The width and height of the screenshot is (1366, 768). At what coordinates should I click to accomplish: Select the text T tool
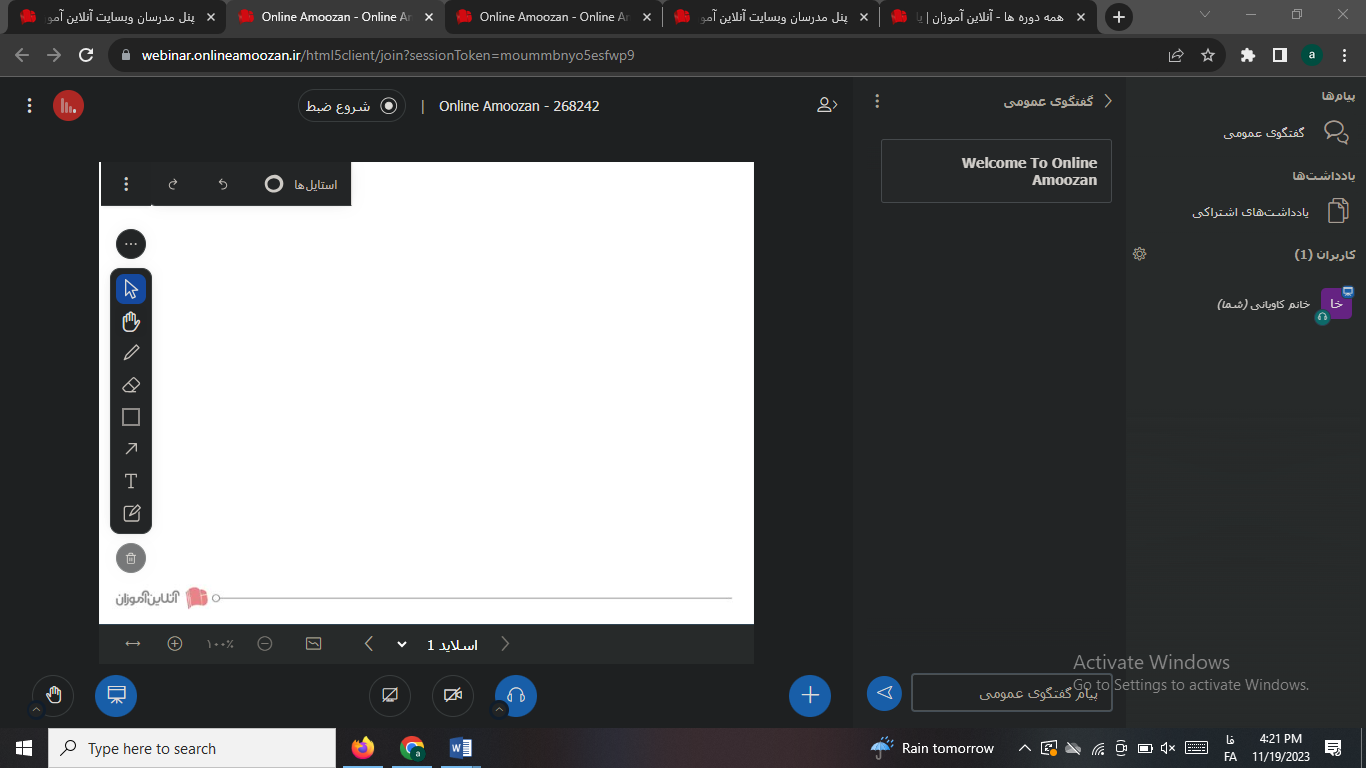131,481
